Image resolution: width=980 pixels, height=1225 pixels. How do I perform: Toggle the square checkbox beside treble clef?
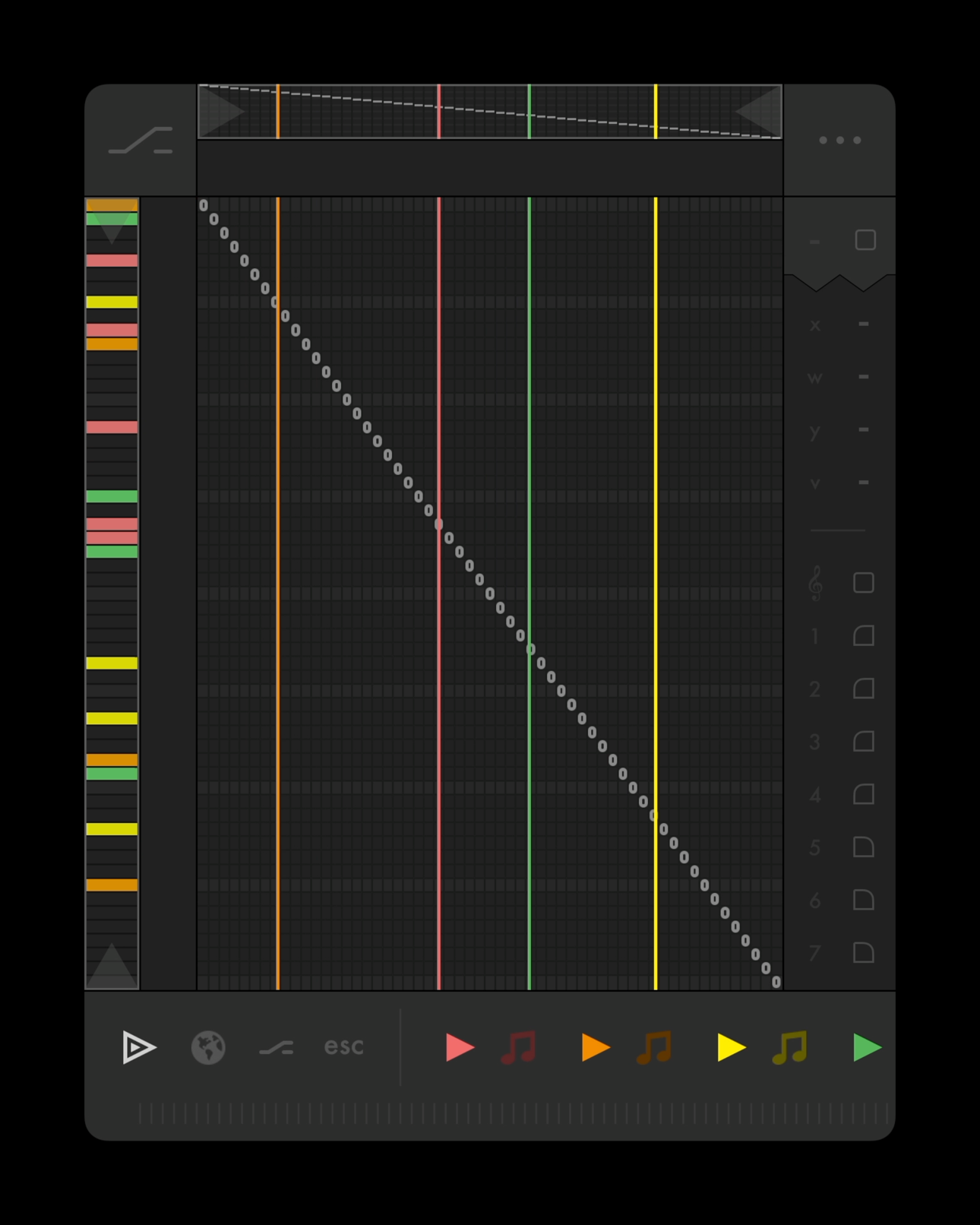point(864,583)
